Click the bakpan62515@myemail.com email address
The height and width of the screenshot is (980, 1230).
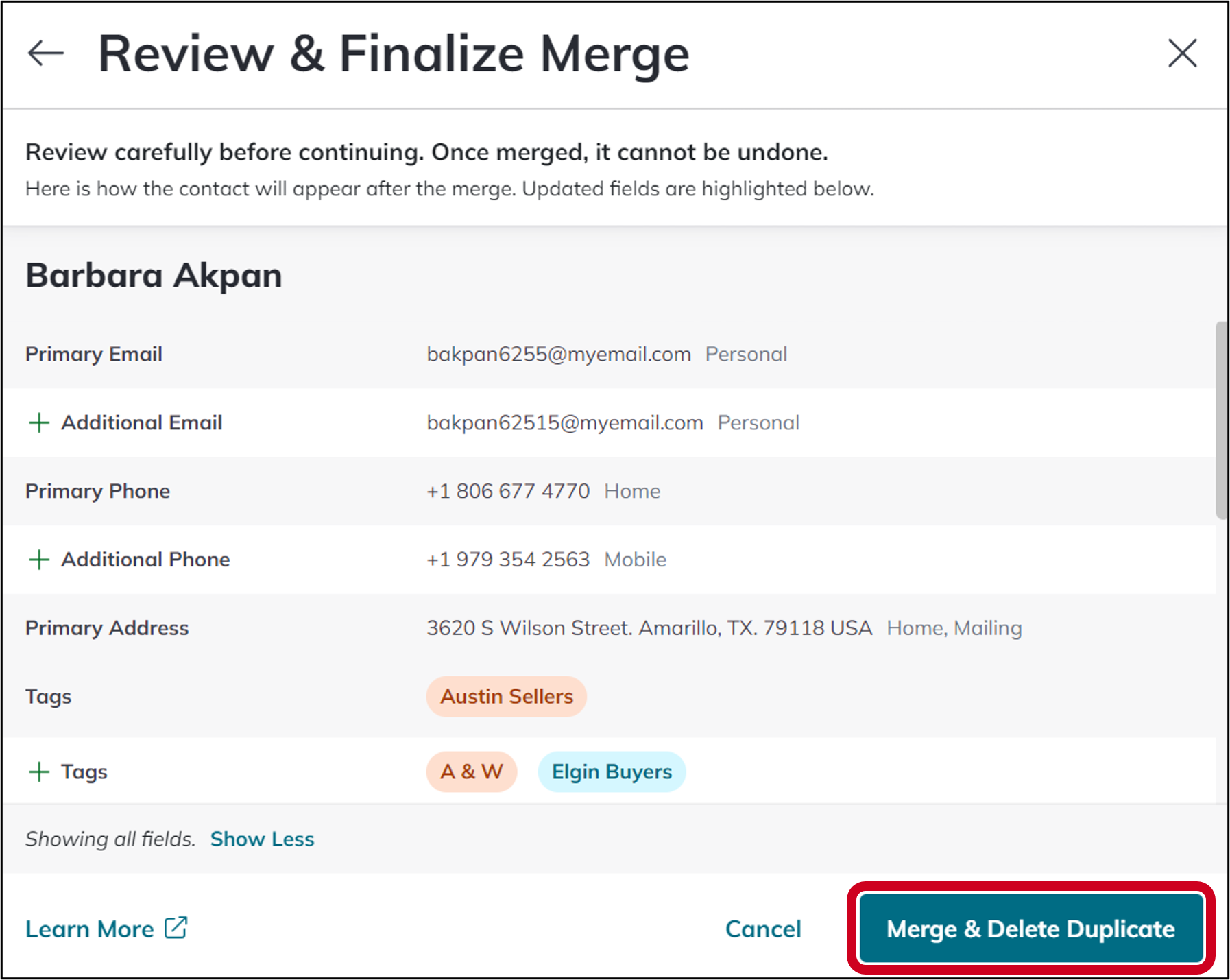pos(565,422)
